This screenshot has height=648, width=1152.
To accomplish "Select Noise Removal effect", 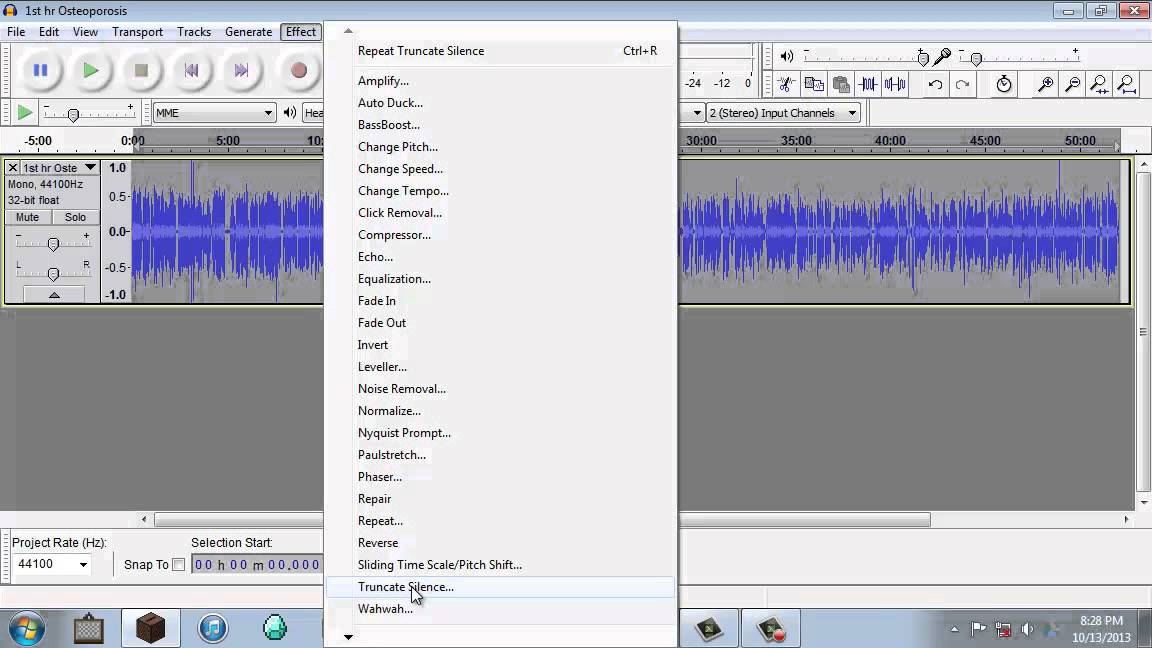I will click(x=500, y=389).
